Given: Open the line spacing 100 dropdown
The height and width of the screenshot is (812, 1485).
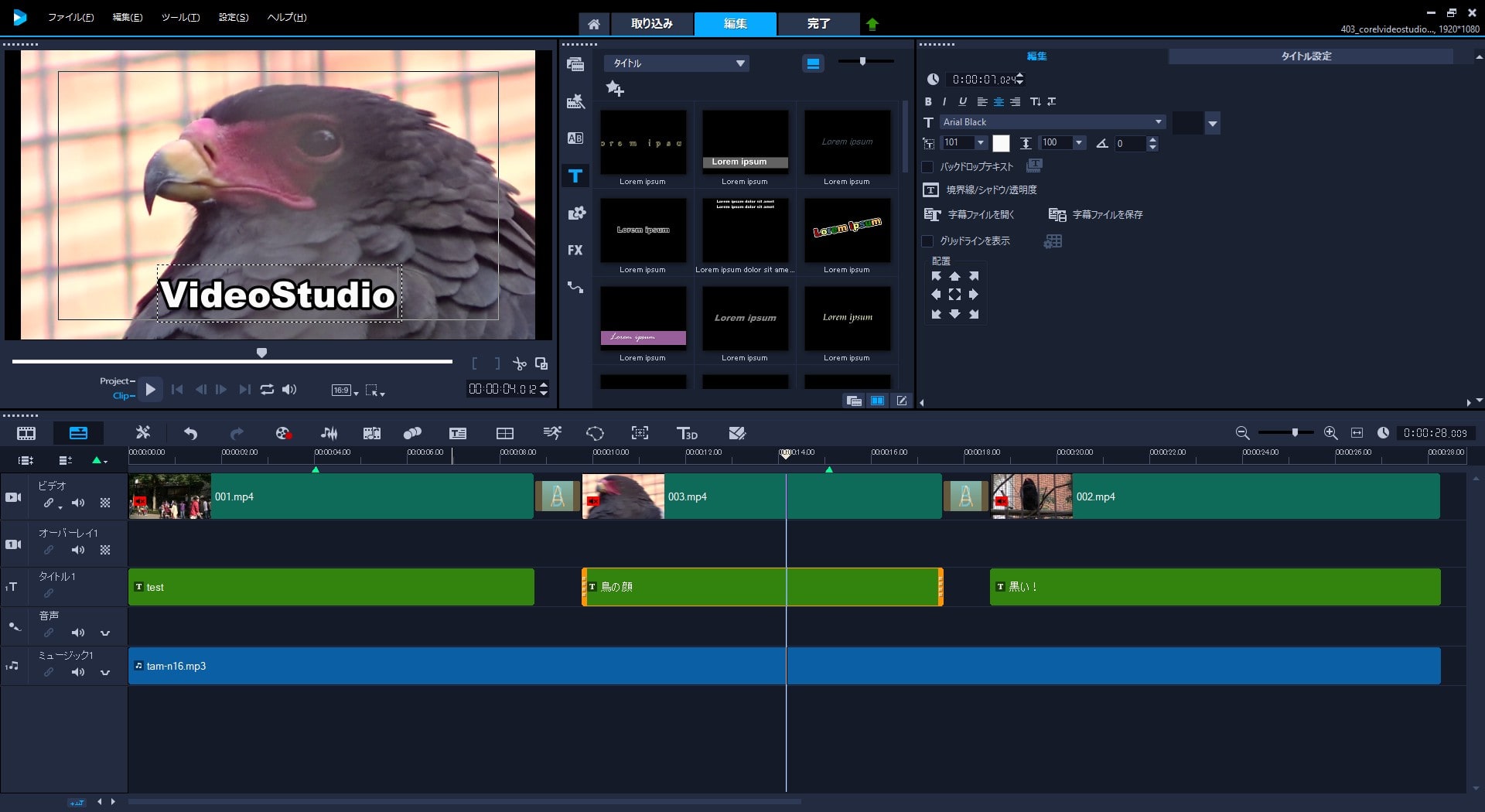Looking at the screenshot, I should (1079, 143).
